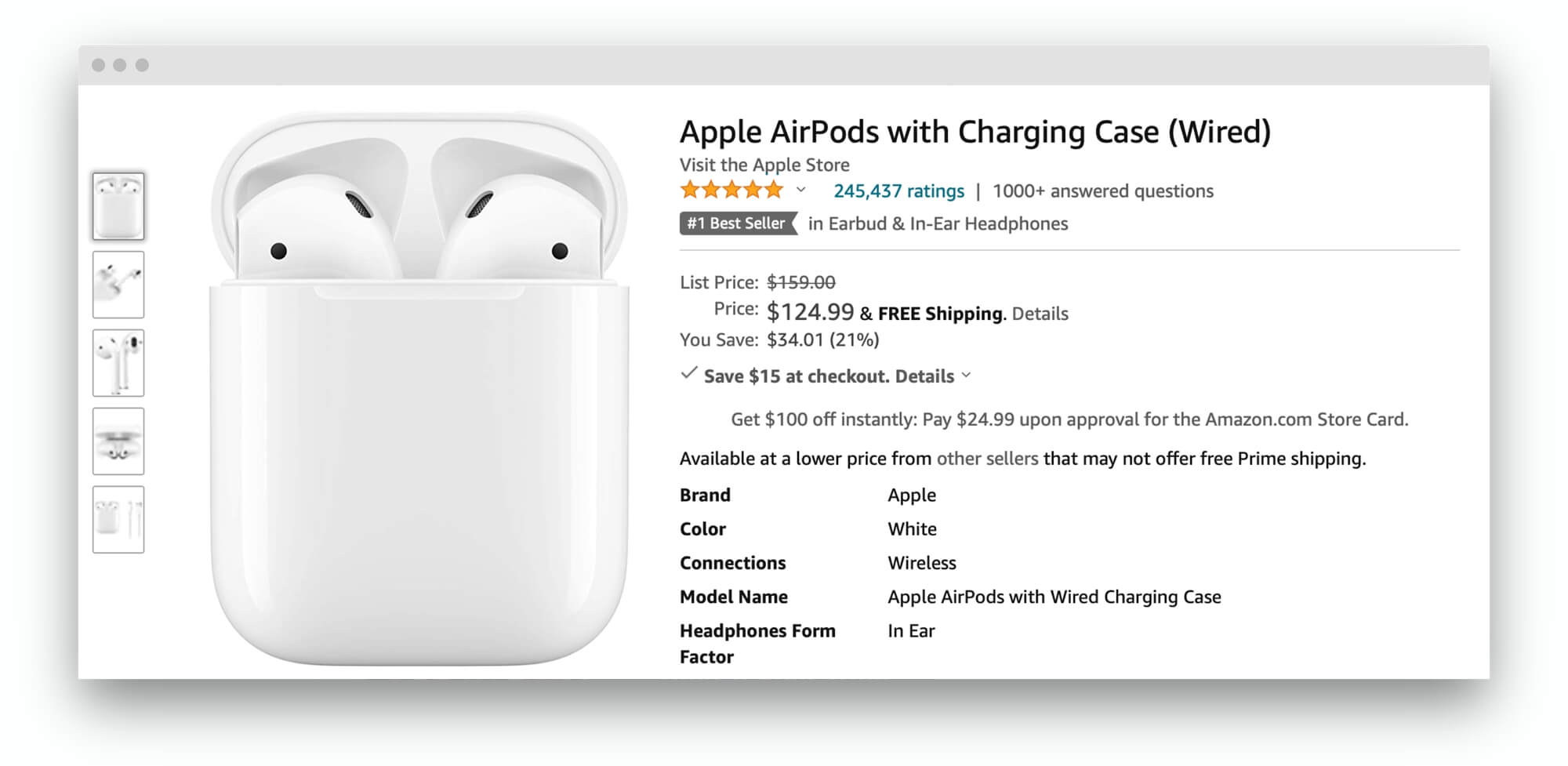
Task: Expand the Save $15 Details chevron
Action: (966, 376)
